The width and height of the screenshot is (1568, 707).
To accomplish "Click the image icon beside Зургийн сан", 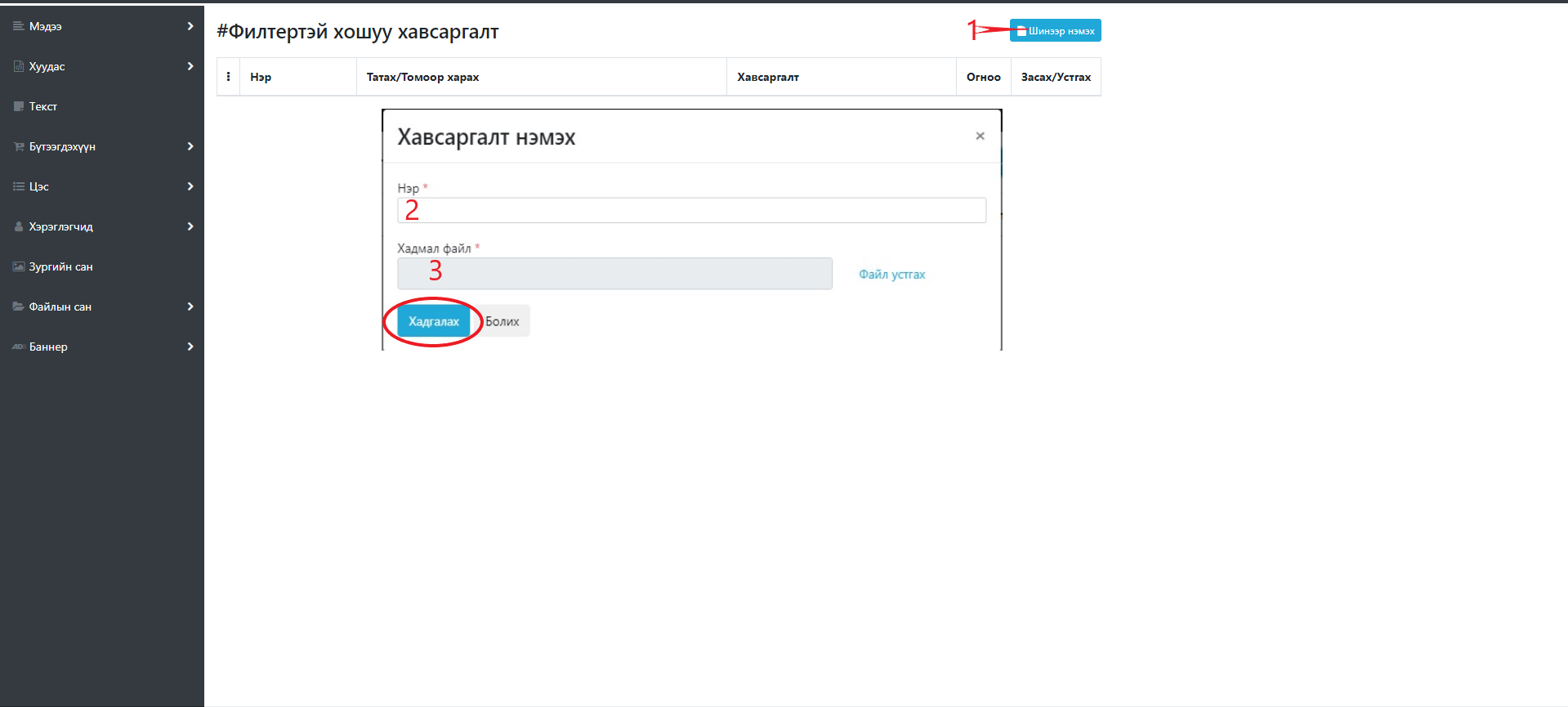I will (x=18, y=266).
